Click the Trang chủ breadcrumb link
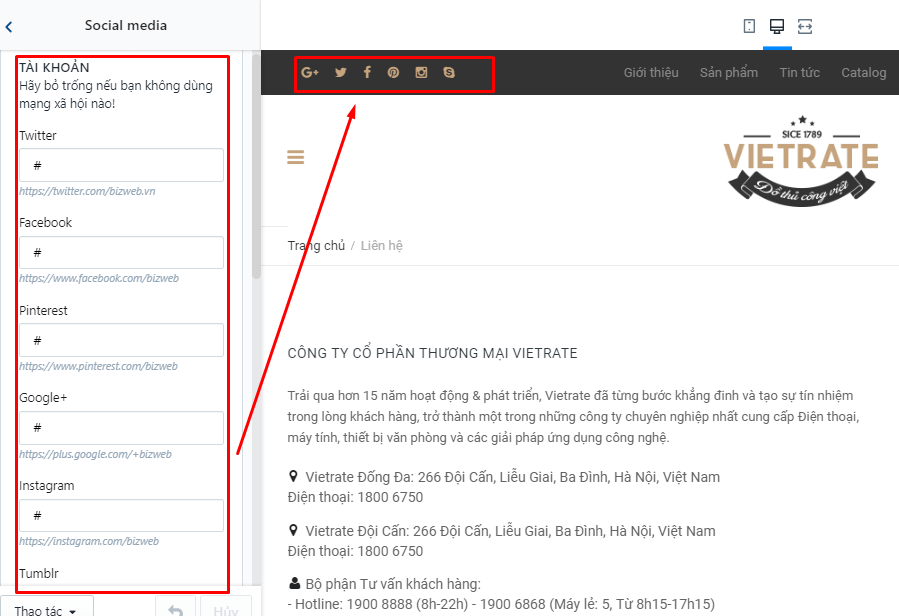 [316, 245]
